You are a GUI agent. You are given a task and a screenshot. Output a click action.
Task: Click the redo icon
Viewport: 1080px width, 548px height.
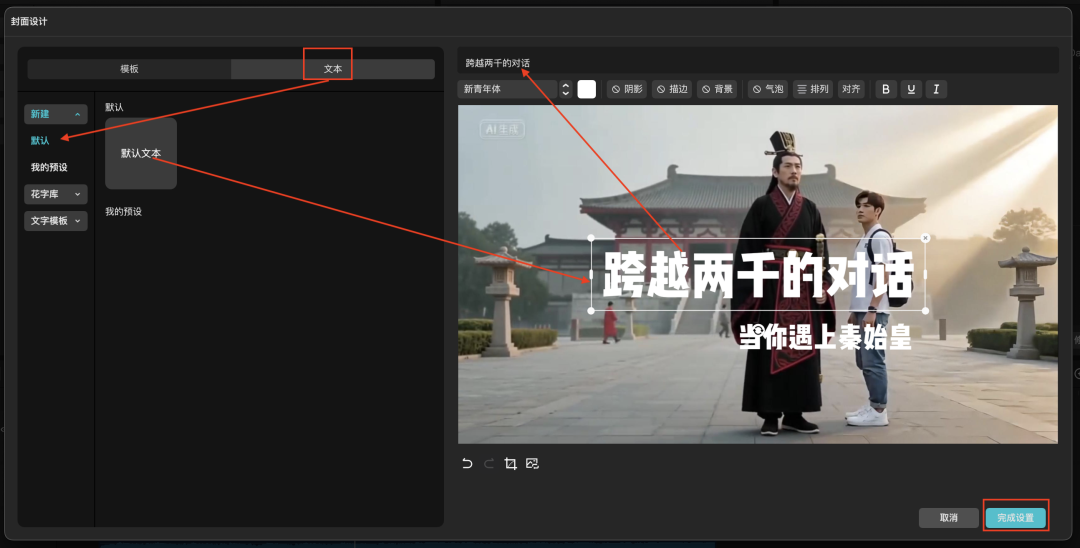coord(489,463)
